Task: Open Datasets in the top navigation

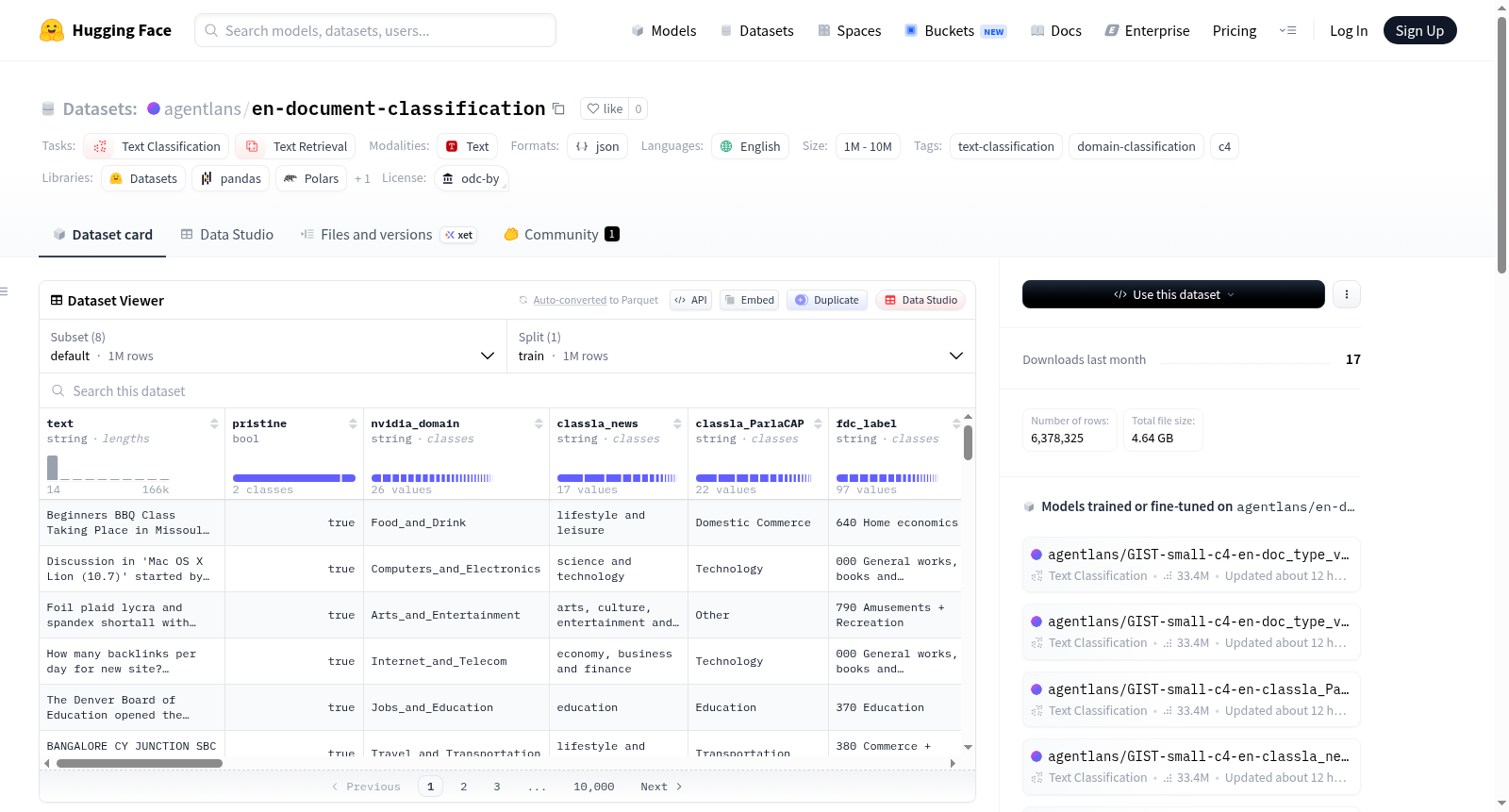Action: tap(756, 31)
